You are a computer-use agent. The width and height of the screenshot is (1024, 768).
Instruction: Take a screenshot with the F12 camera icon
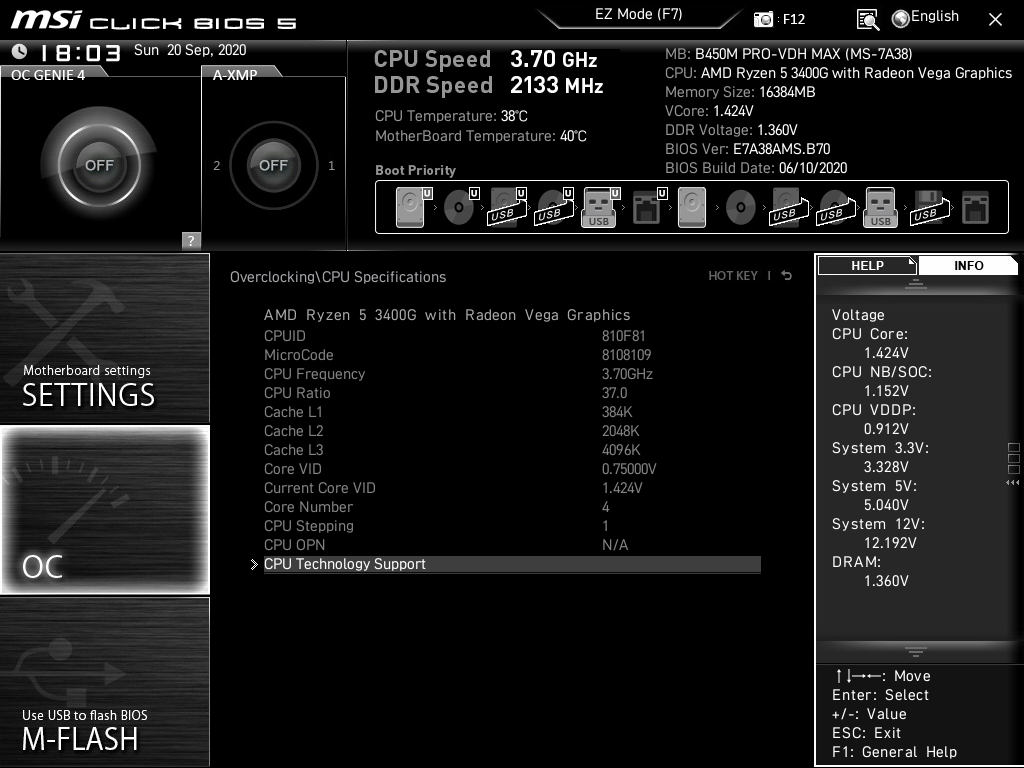pos(763,20)
